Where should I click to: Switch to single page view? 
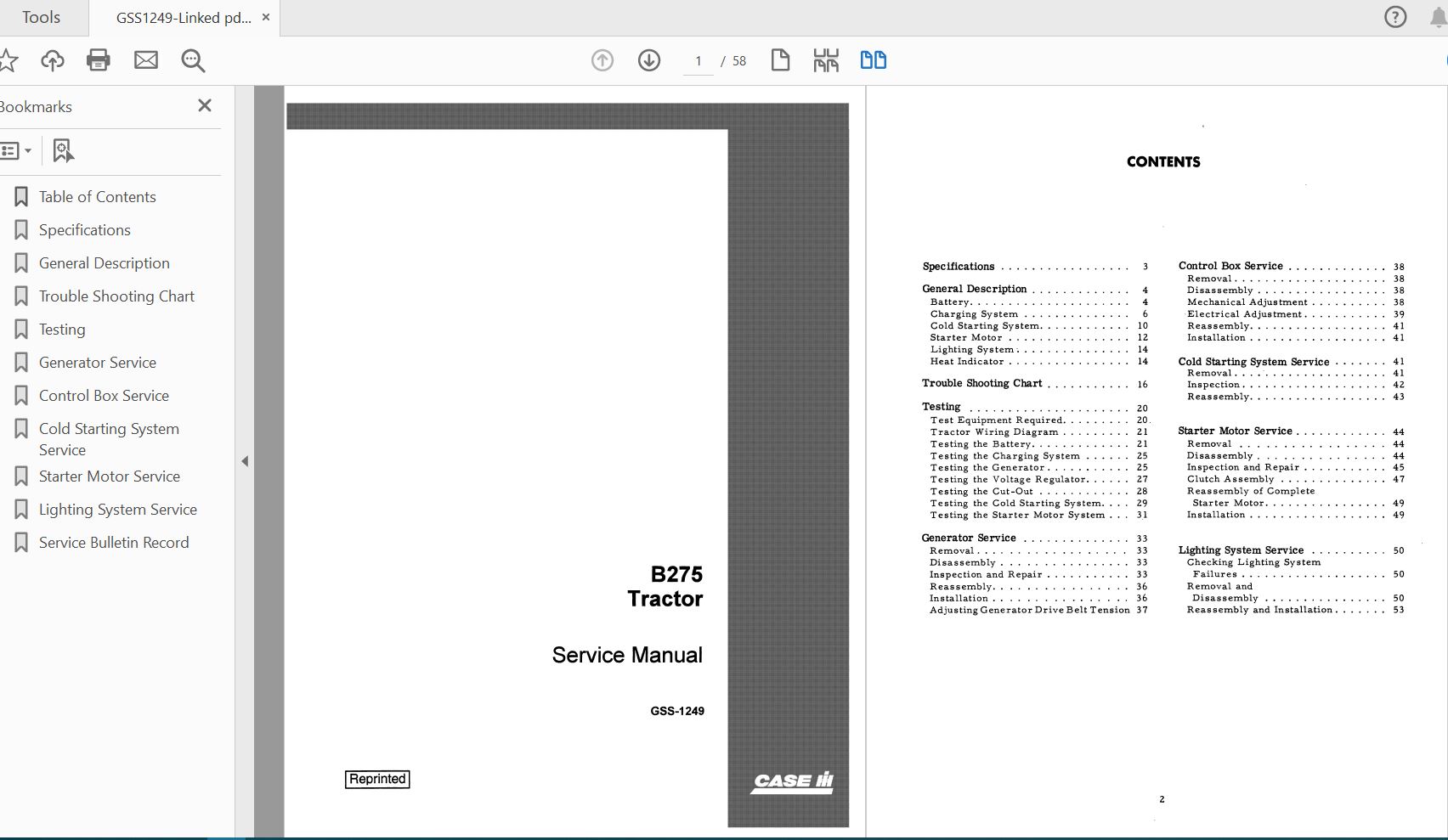pyautogui.click(x=780, y=60)
